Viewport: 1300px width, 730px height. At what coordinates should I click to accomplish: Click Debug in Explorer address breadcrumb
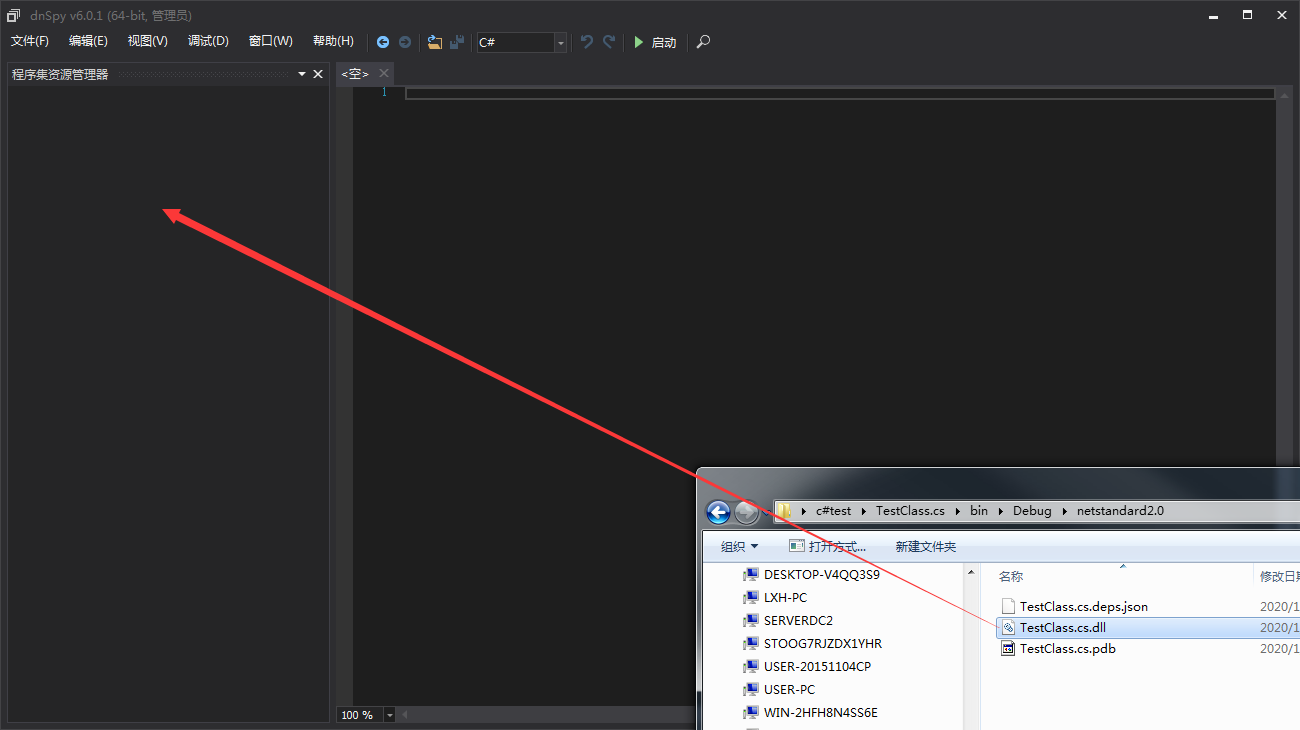coord(1032,511)
